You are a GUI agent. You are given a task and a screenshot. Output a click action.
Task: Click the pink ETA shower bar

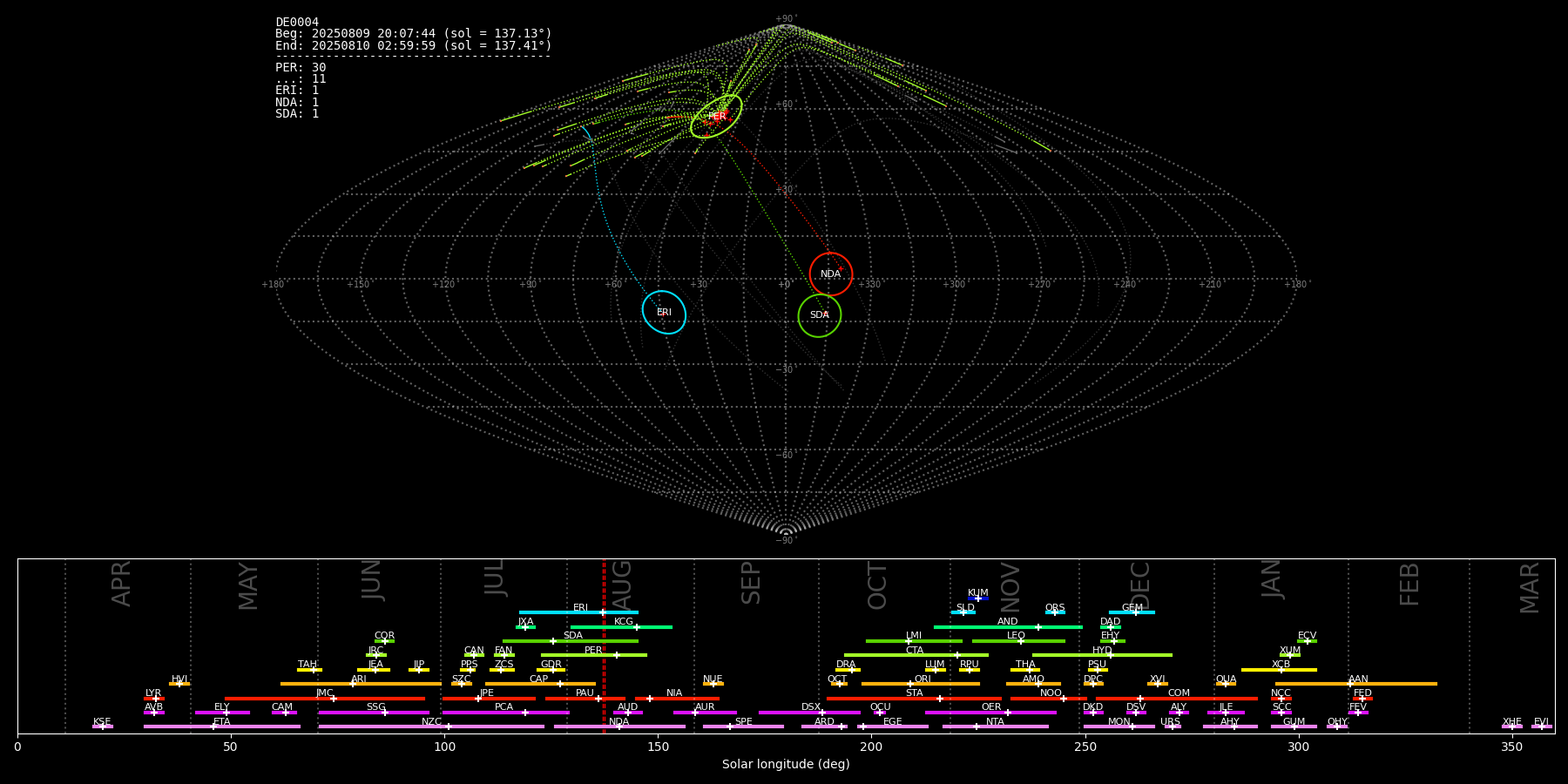point(222,727)
